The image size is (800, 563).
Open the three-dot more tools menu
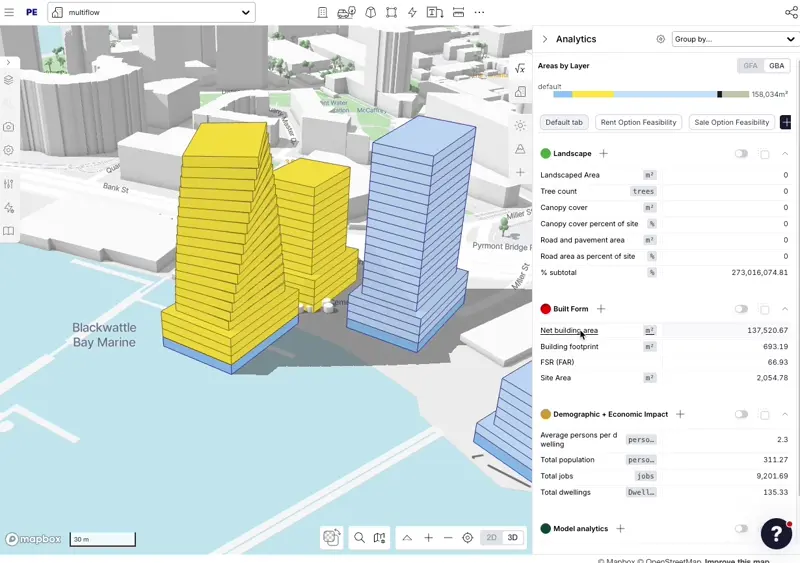pos(479,12)
